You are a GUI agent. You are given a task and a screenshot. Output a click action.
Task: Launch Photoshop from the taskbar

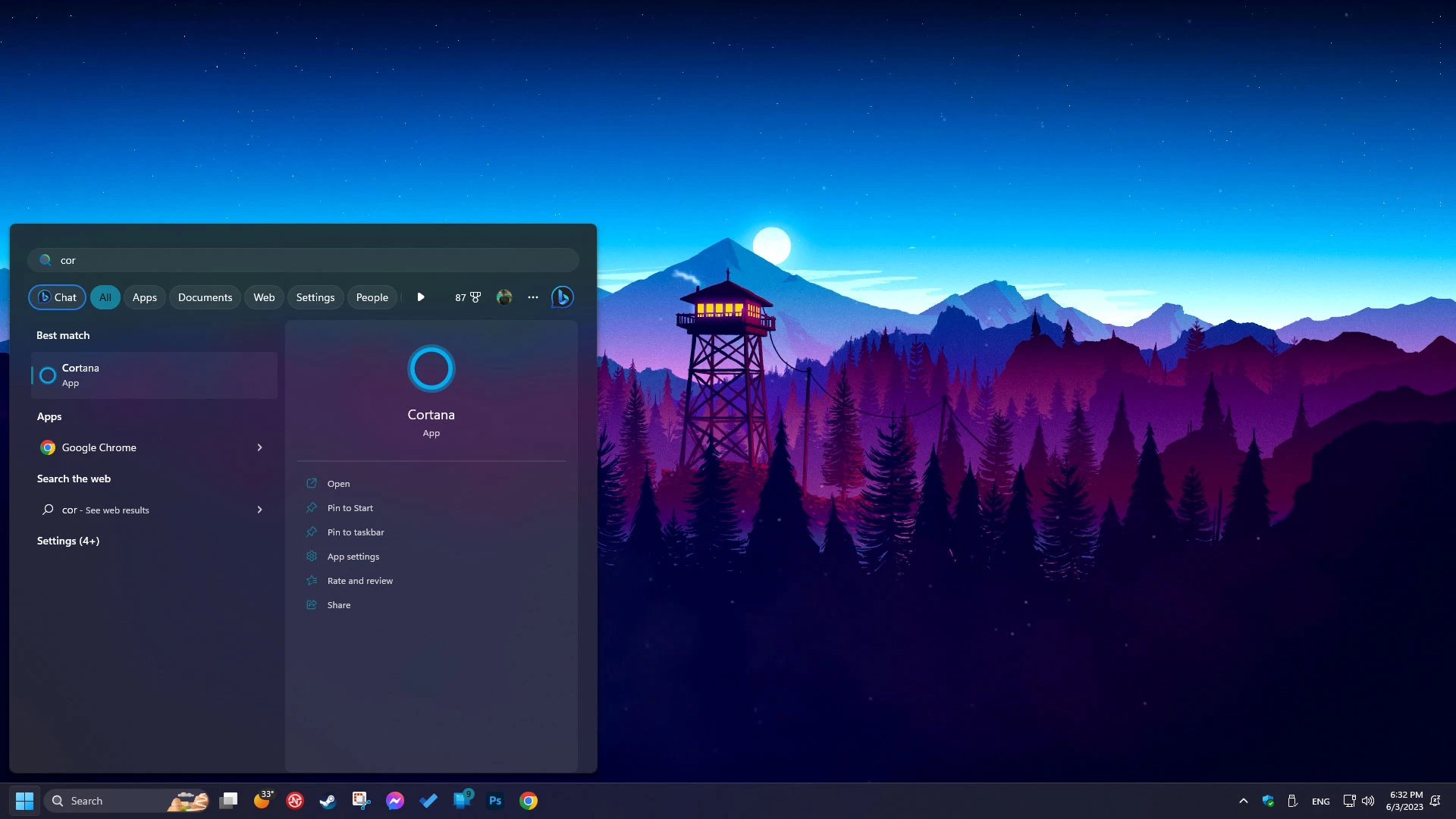coord(495,801)
